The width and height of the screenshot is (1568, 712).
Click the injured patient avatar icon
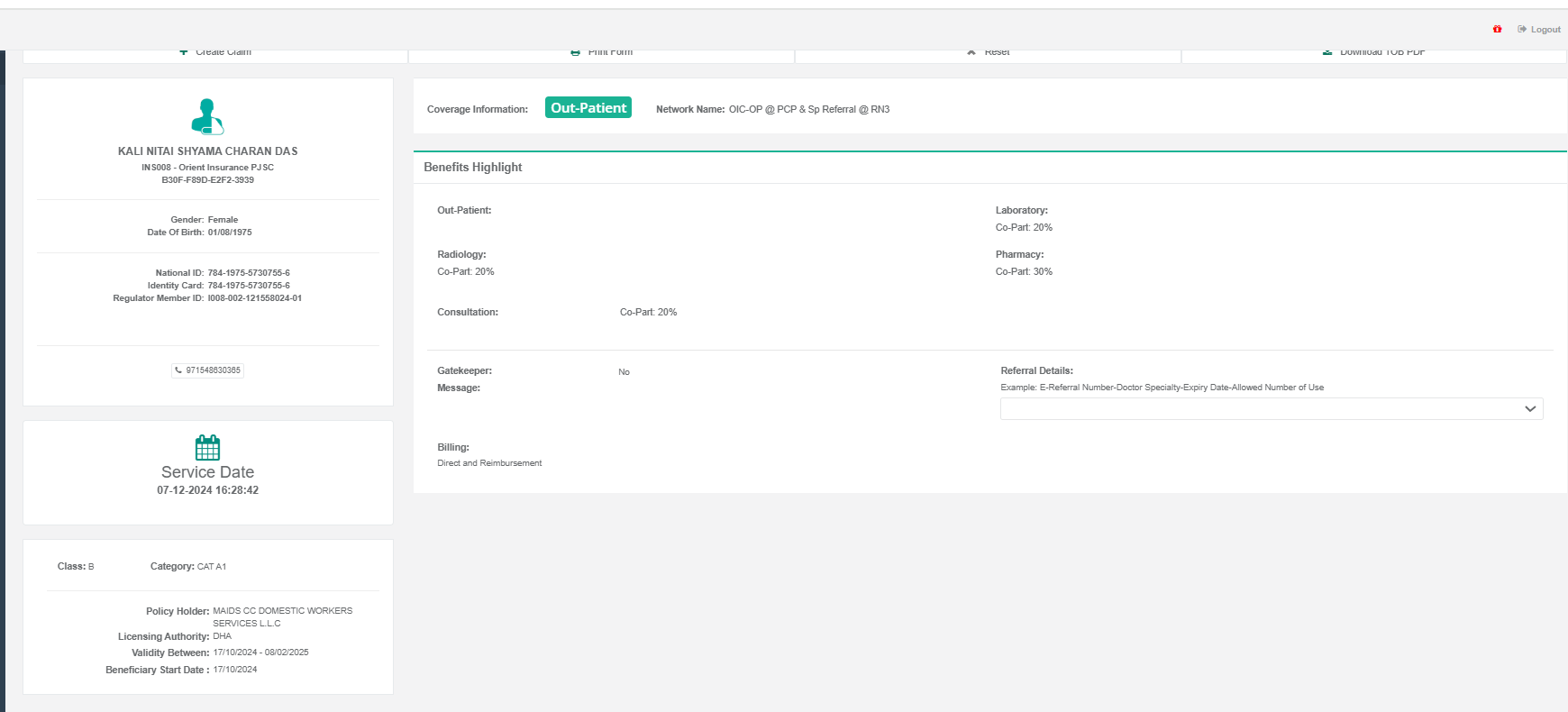(x=207, y=116)
